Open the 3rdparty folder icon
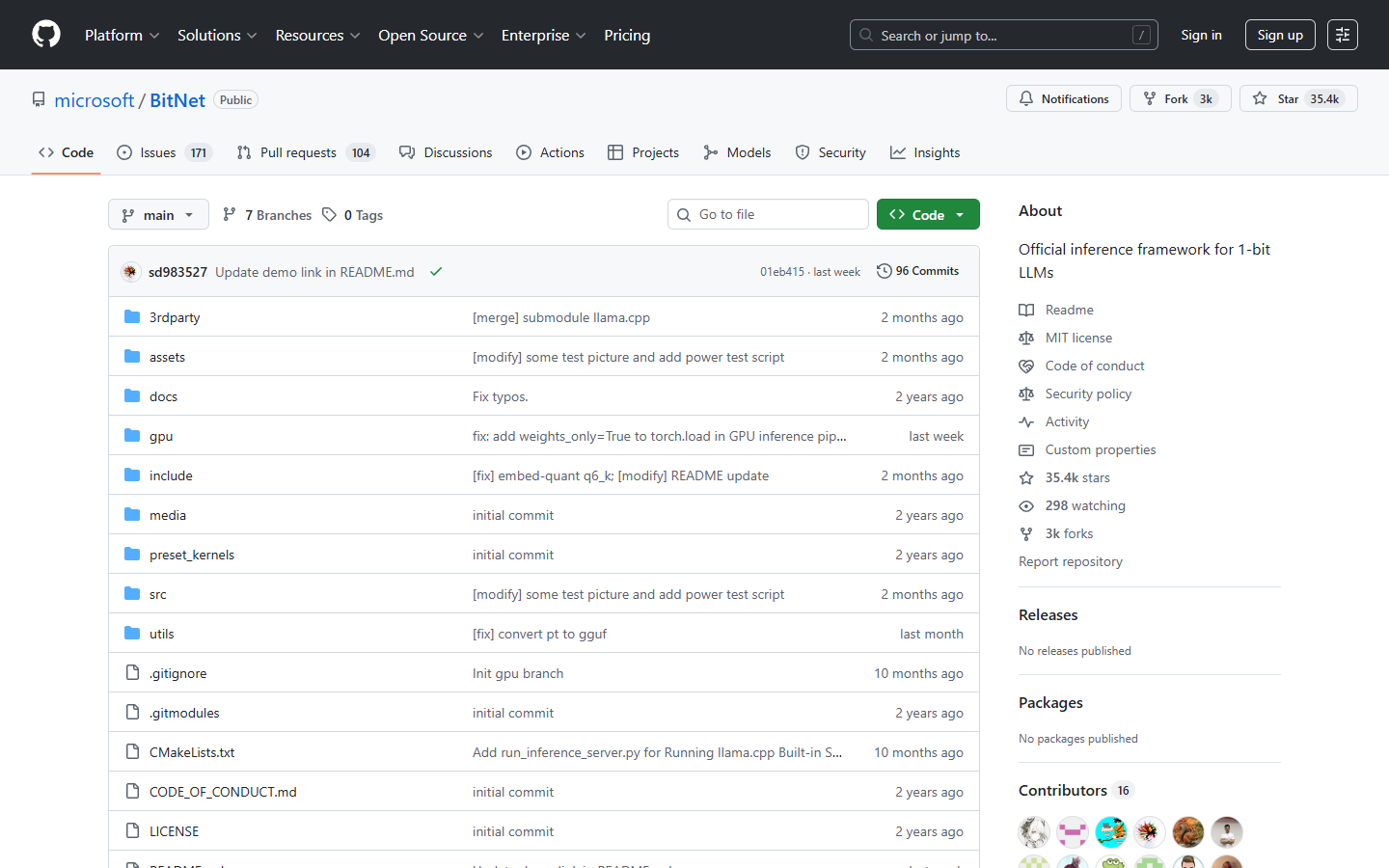Screen dimensions: 1389x868 (x=131, y=316)
